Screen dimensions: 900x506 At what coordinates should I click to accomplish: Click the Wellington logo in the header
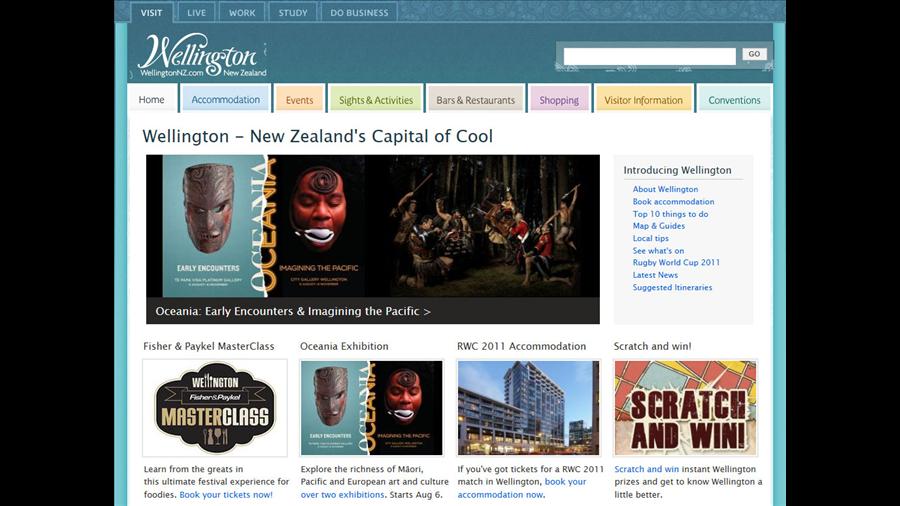202,56
